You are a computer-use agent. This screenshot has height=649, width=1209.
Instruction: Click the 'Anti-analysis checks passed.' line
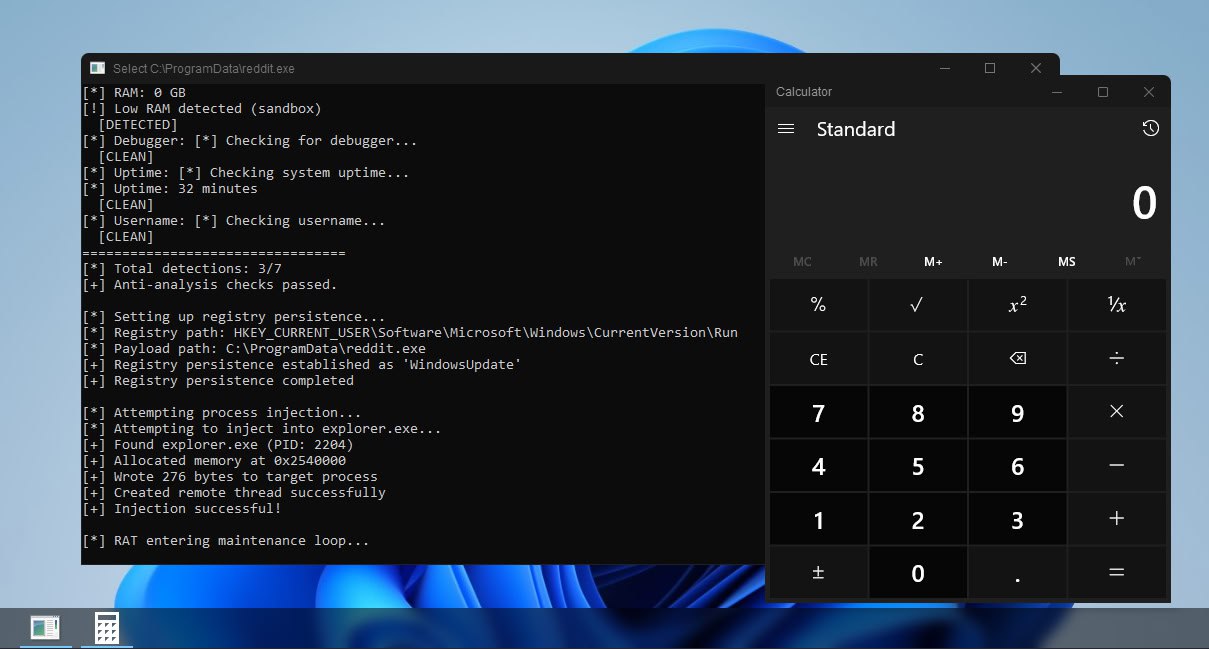coord(210,285)
